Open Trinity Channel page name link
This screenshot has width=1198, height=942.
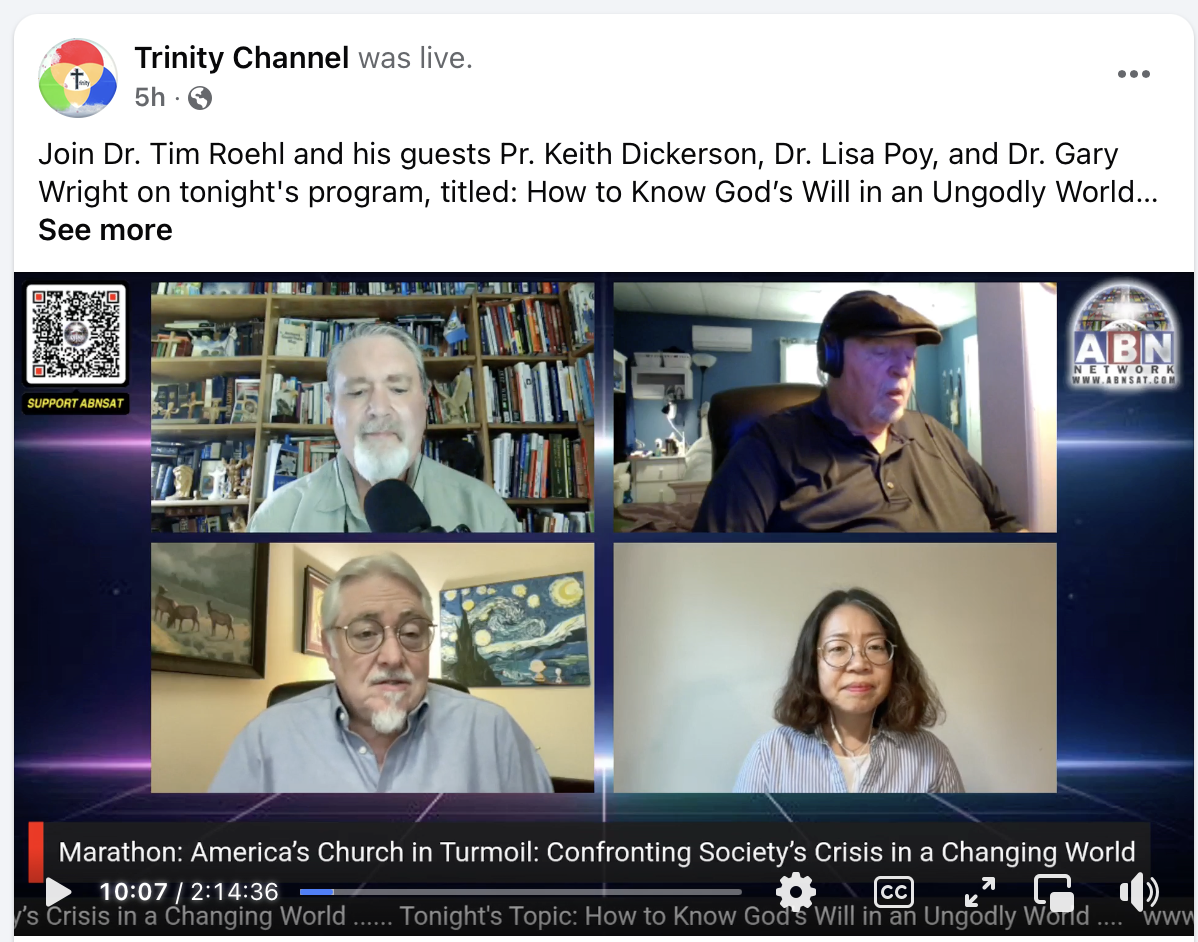(x=241, y=58)
